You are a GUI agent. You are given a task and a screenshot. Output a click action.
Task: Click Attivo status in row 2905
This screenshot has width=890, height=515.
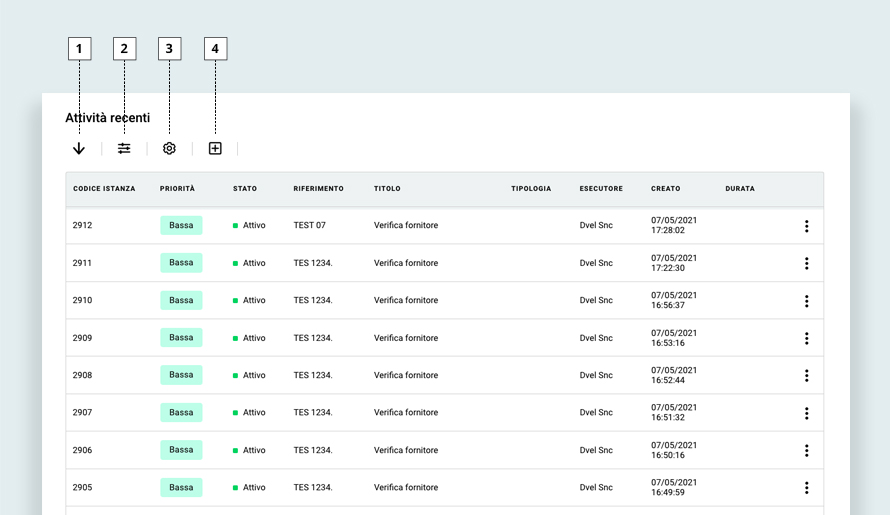click(249, 488)
